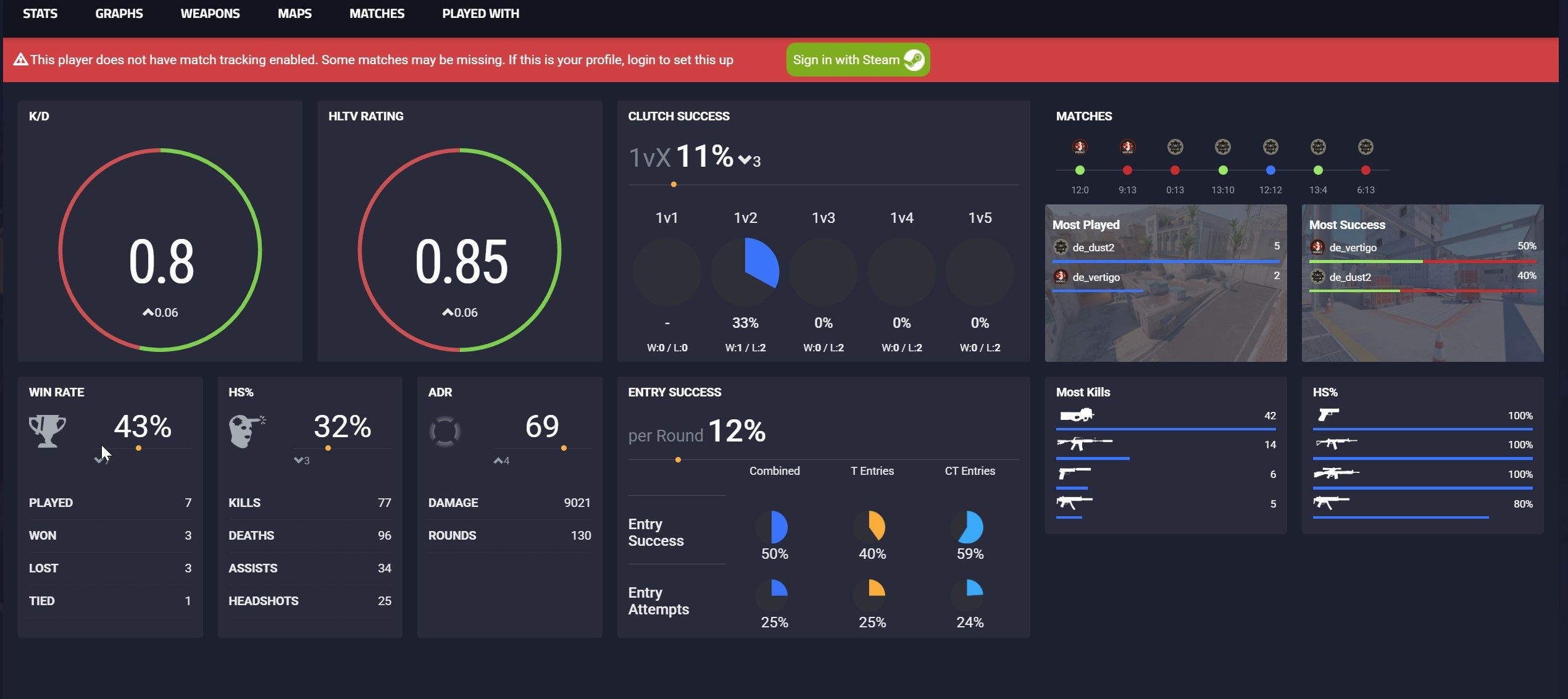Click the trophy icon under Win Rate

tap(47, 430)
